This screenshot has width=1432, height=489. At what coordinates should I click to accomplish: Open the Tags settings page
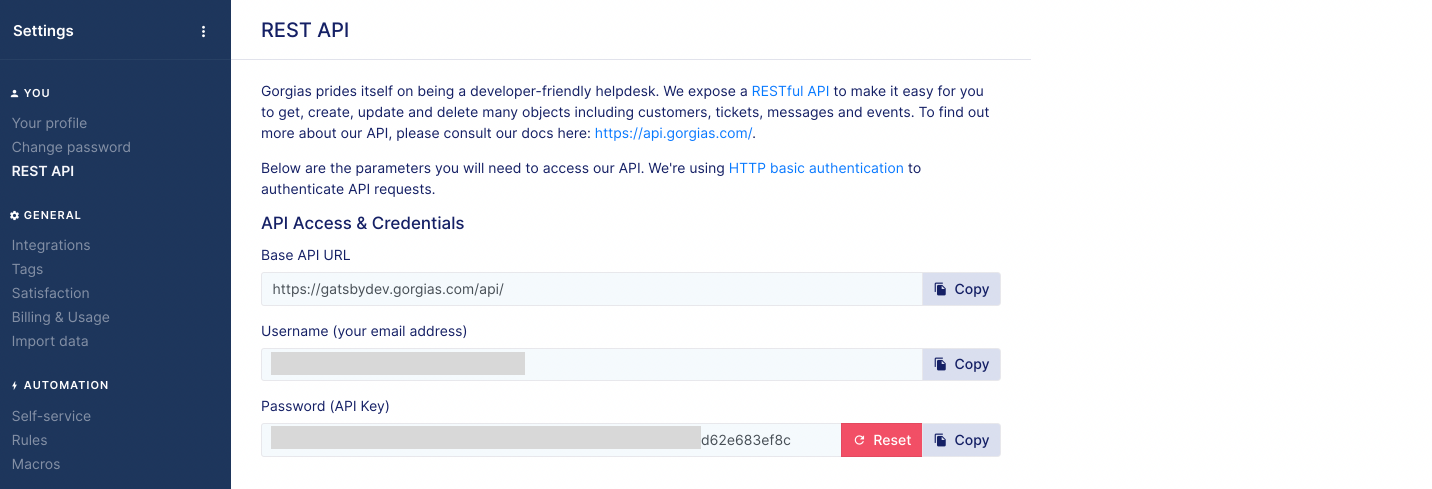27,269
